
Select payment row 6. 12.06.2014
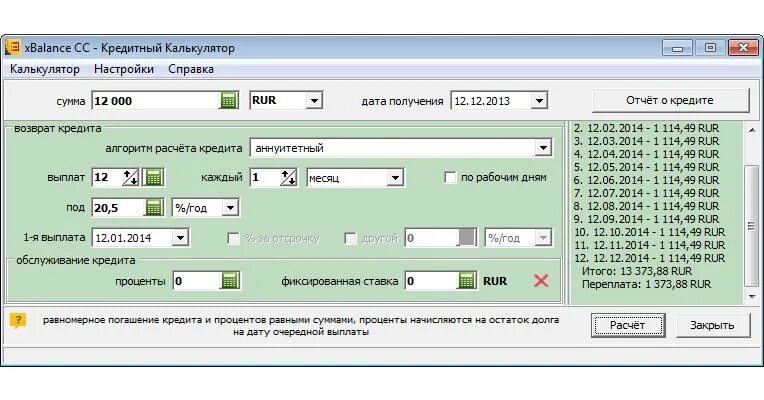tap(647, 180)
